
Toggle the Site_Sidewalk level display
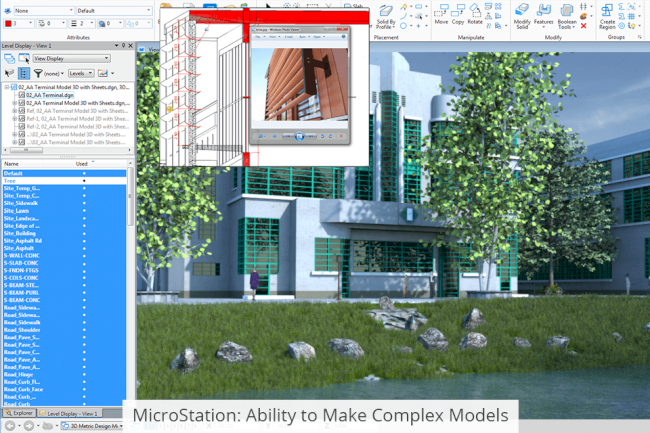(84, 203)
